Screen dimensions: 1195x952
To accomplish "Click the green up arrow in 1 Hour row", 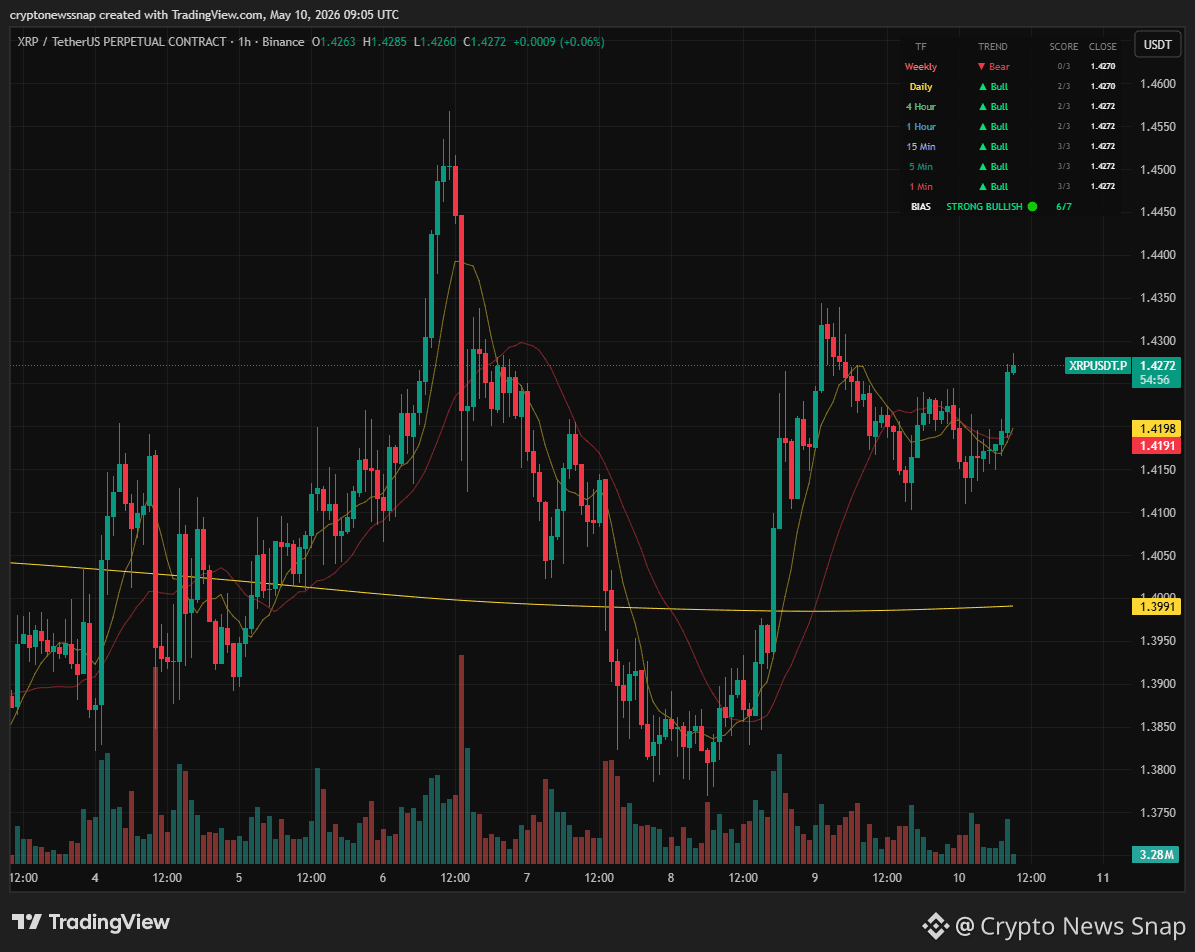I will click(x=982, y=127).
